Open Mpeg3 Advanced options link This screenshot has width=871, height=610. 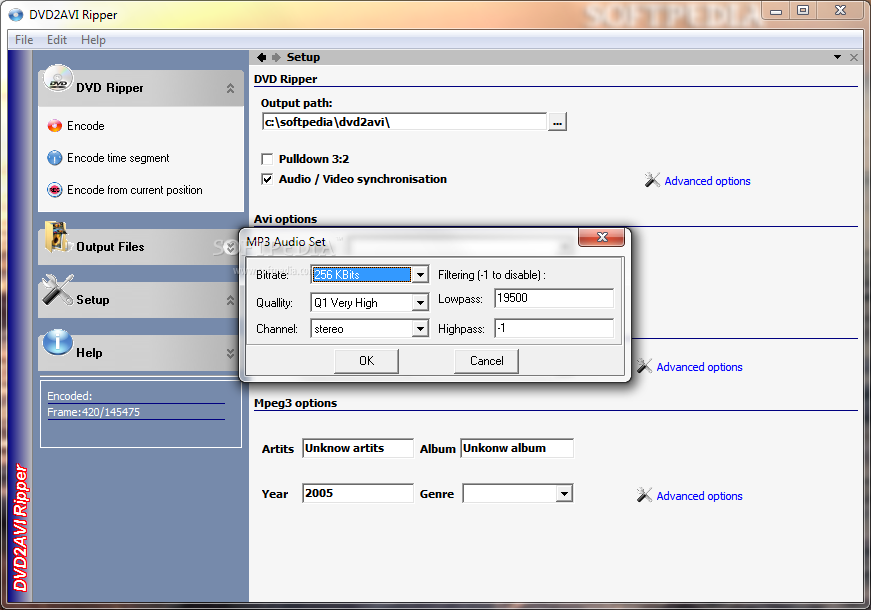[699, 496]
